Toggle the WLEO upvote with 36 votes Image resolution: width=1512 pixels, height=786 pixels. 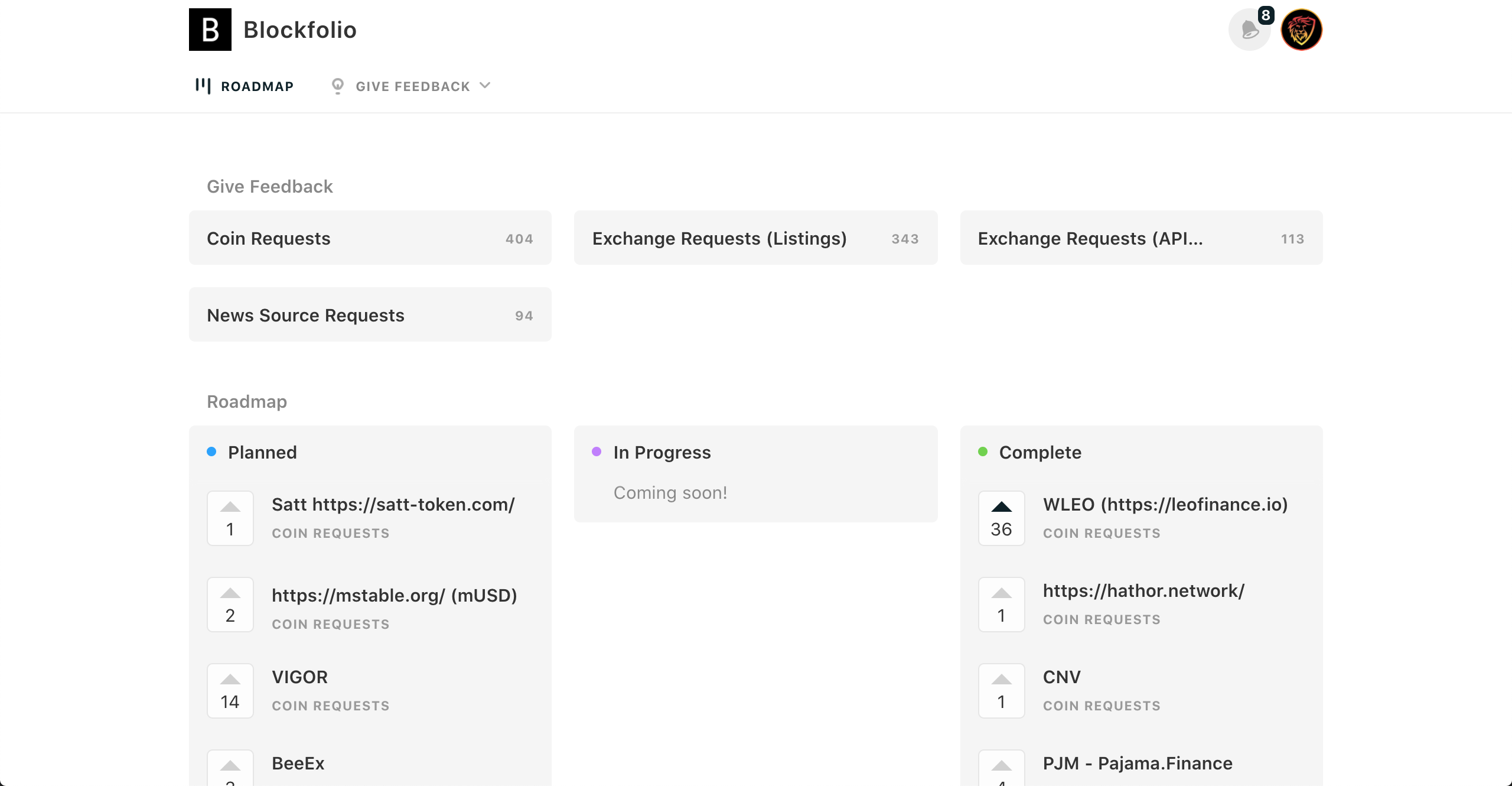tap(1002, 518)
